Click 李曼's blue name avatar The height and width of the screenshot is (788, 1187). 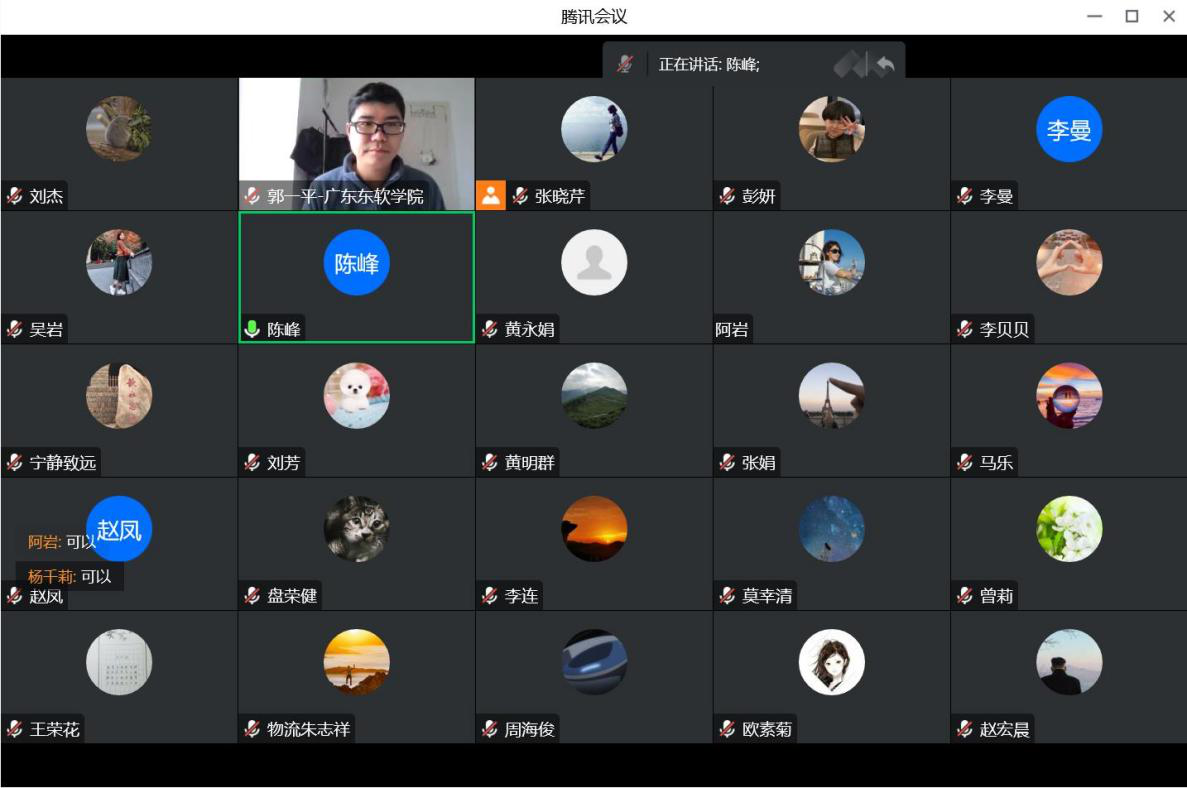coord(1069,129)
